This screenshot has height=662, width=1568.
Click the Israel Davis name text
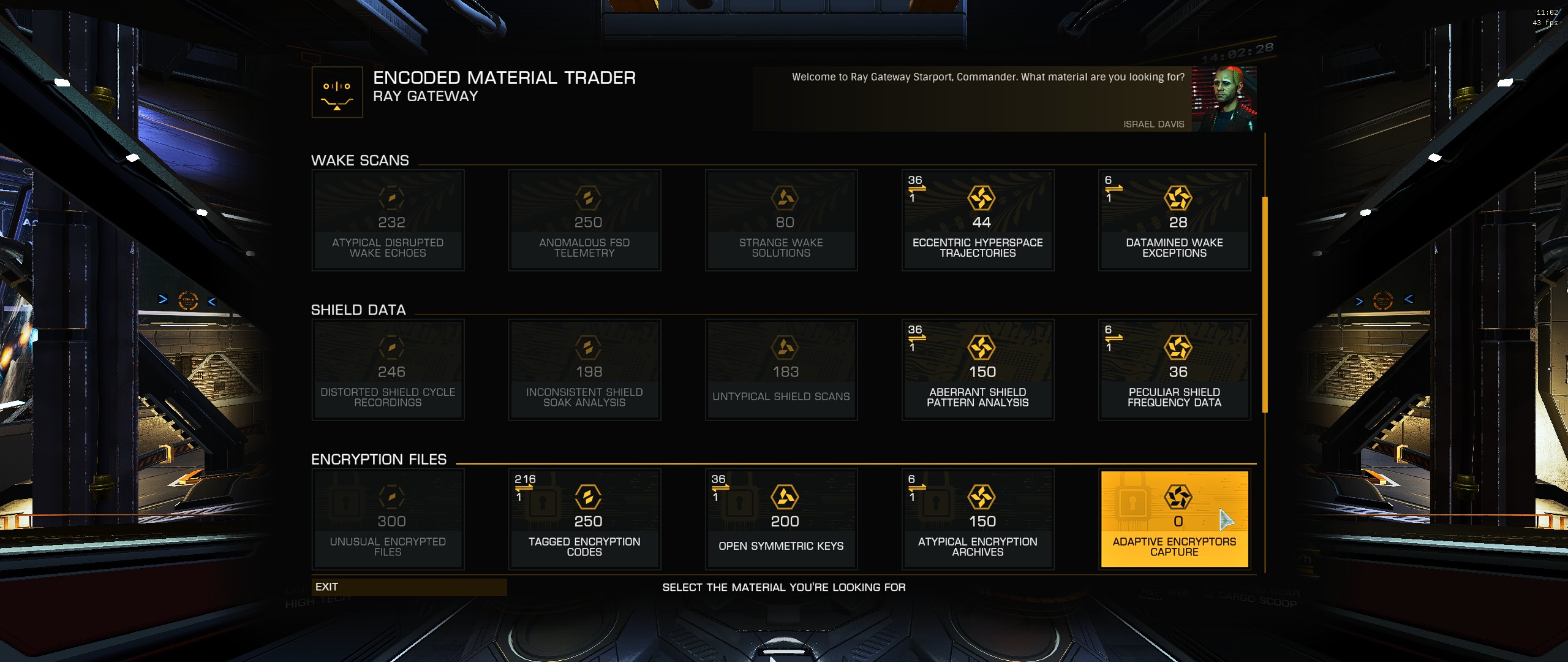pos(1153,124)
